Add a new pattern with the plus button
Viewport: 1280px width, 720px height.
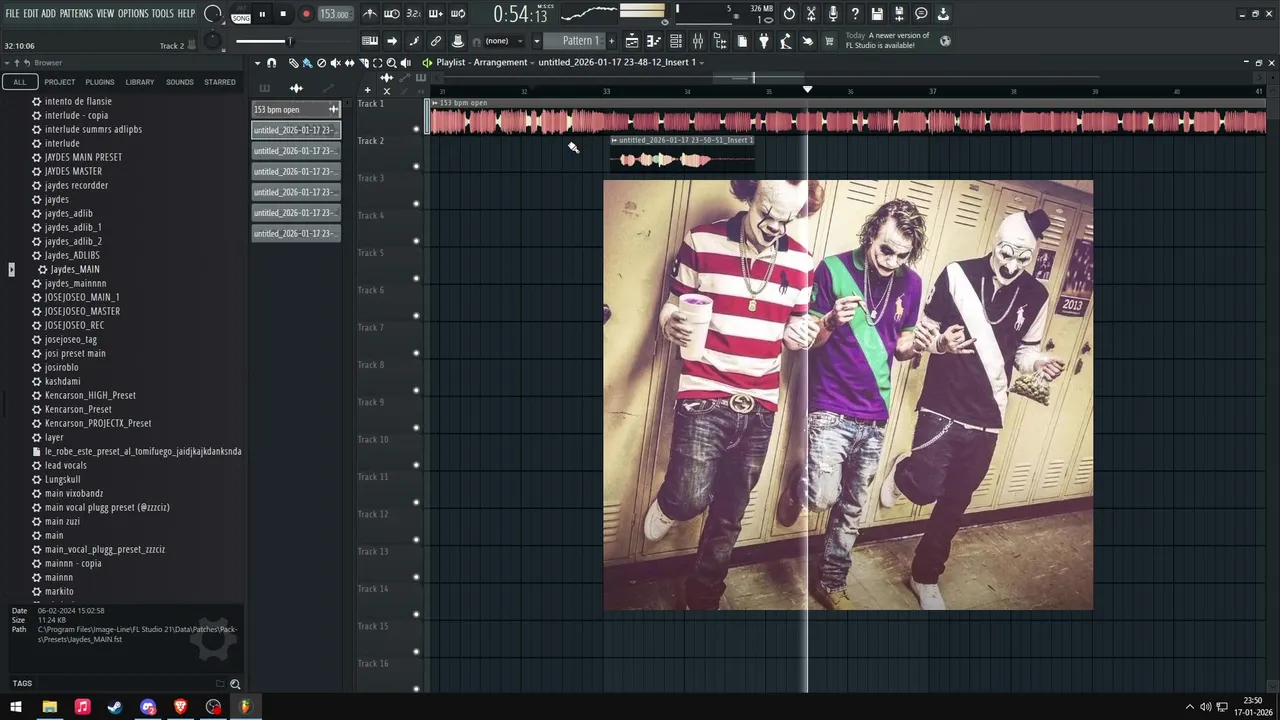(x=611, y=41)
